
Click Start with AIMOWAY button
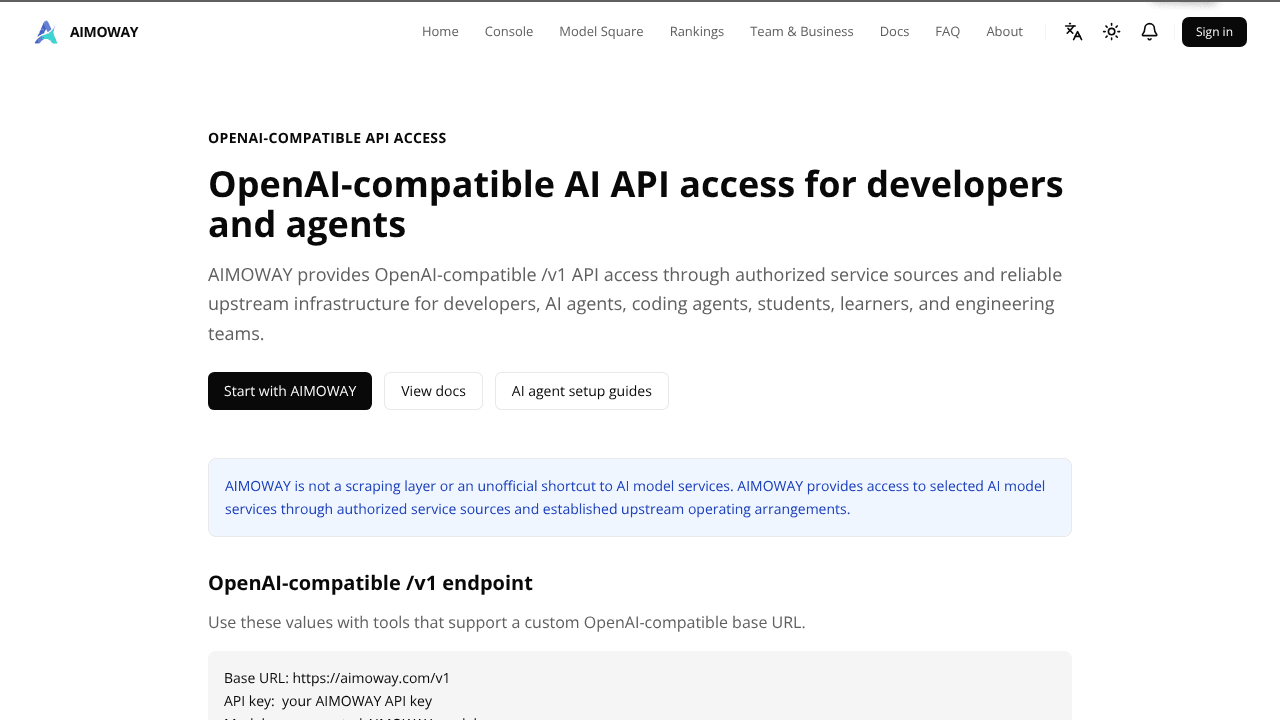(x=290, y=391)
